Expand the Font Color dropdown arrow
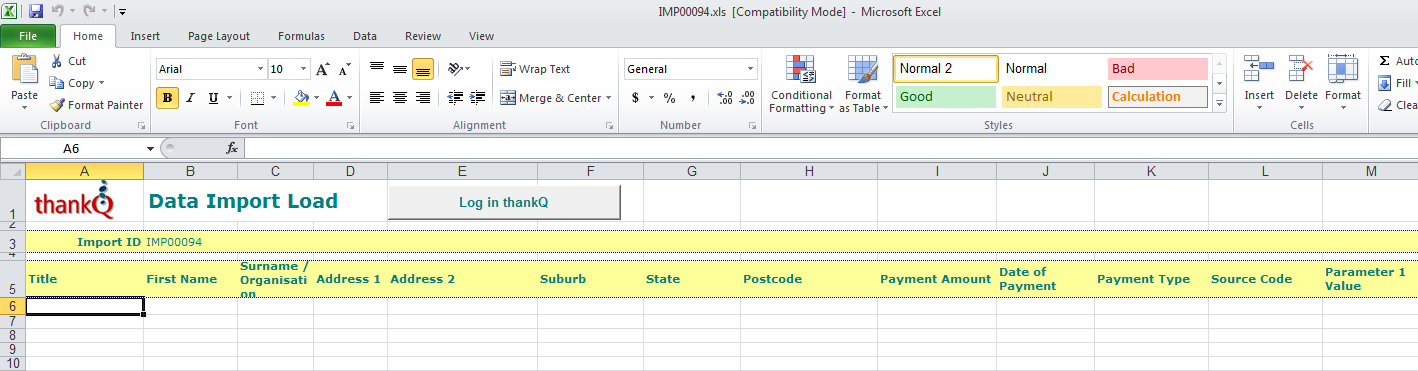 pyautogui.click(x=349, y=98)
